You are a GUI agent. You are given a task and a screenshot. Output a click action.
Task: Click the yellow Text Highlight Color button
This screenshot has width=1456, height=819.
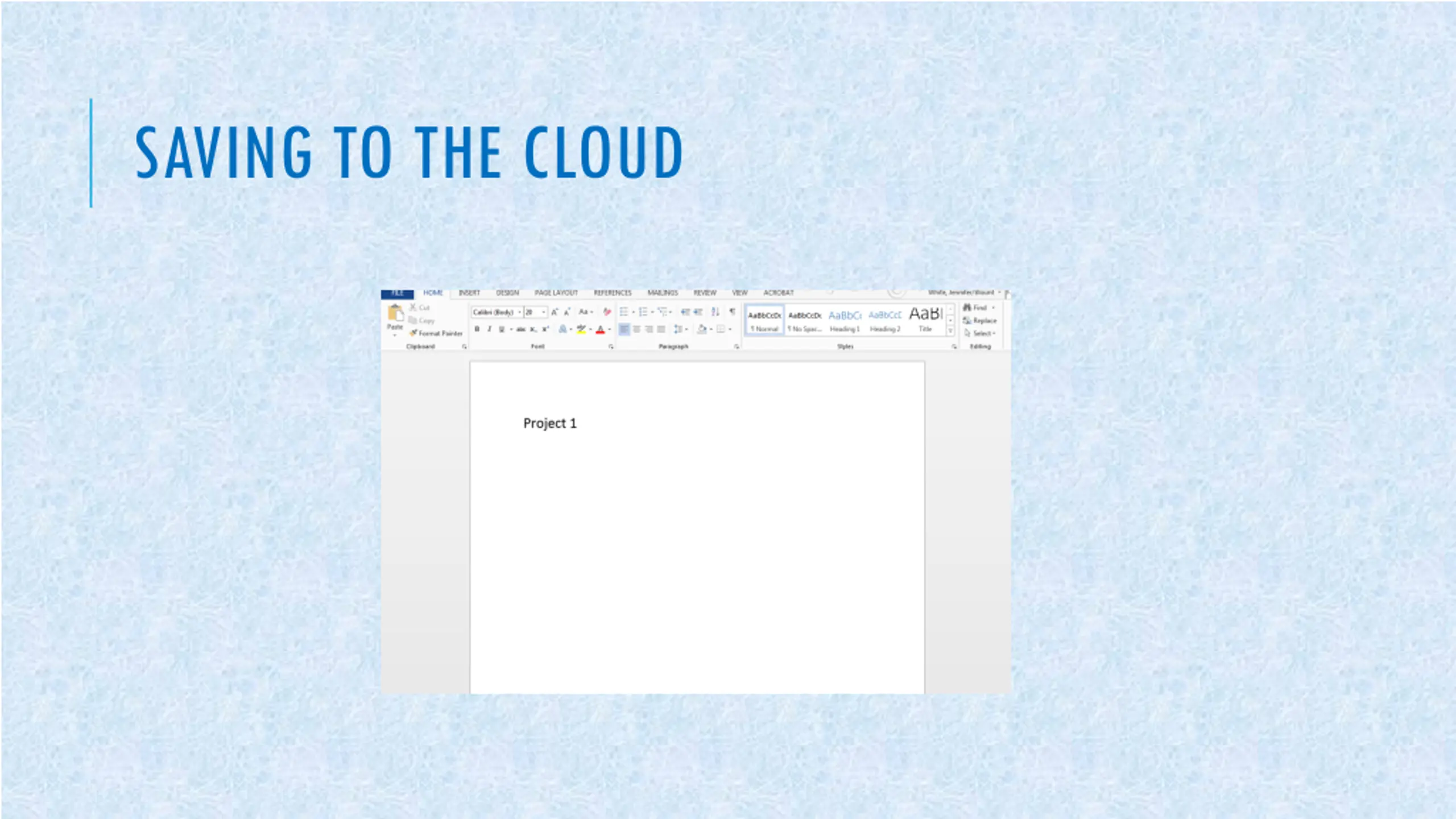[x=581, y=329]
